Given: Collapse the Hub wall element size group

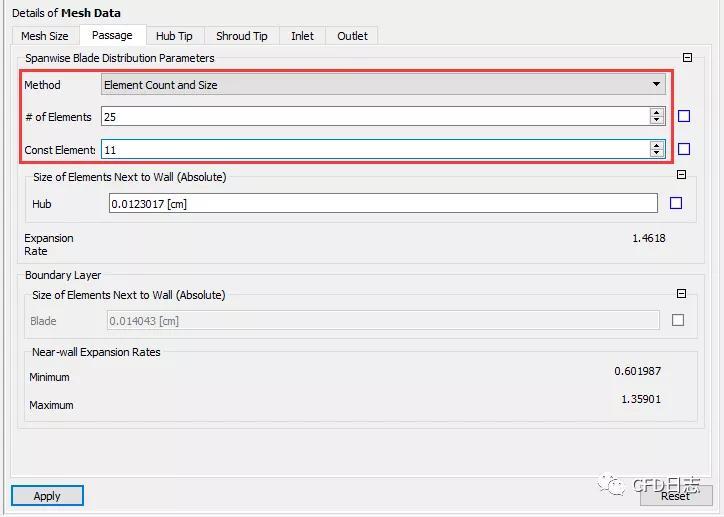Looking at the screenshot, I should (682, 174).
